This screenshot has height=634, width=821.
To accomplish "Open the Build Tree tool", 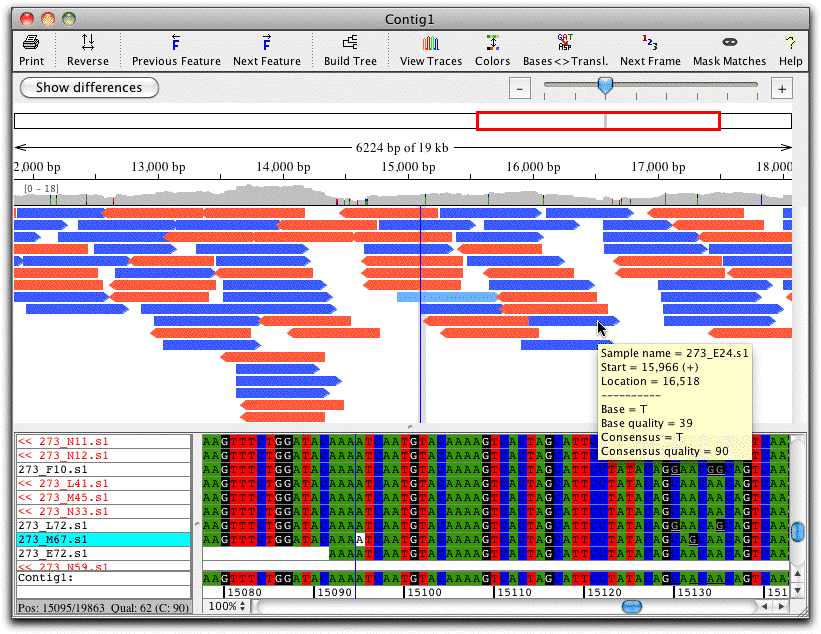I will [350, 42].
